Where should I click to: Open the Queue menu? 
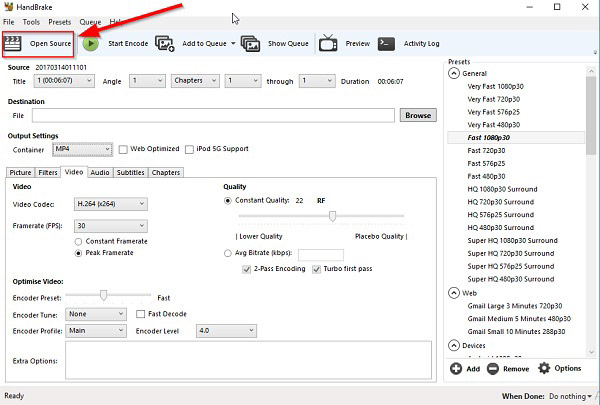pyautogui.click(x=90, y=22)
